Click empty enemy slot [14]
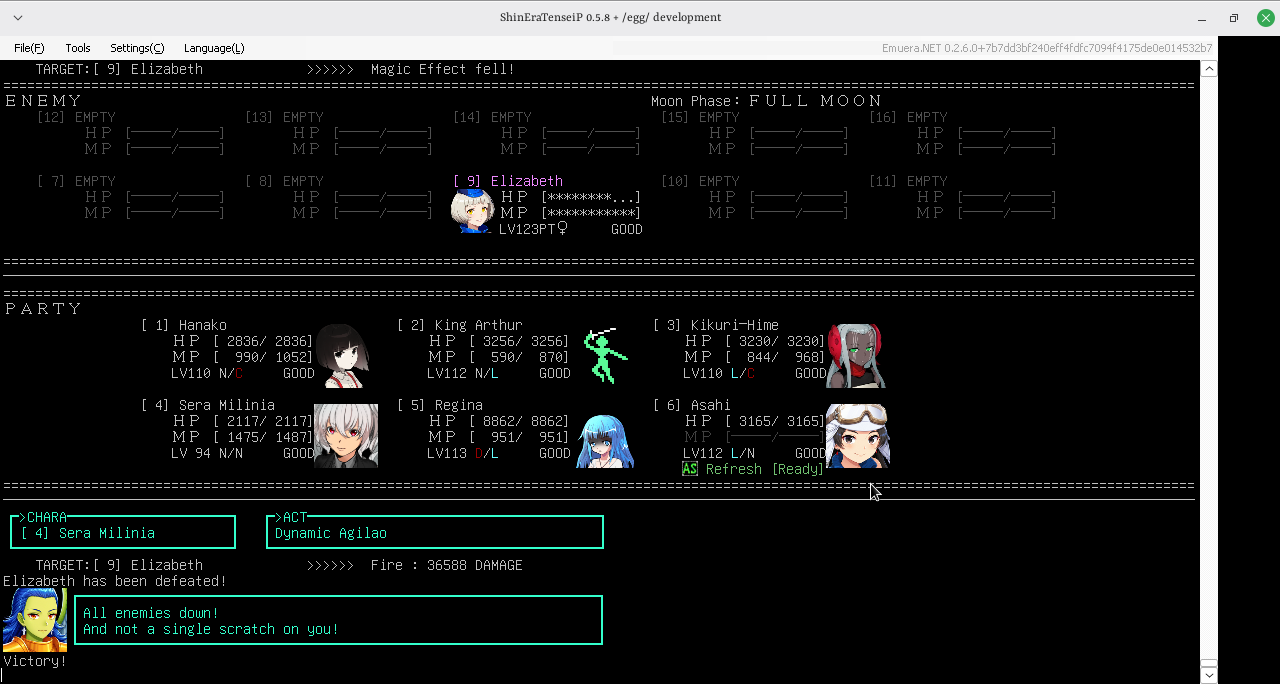 [x=492, y=117]
